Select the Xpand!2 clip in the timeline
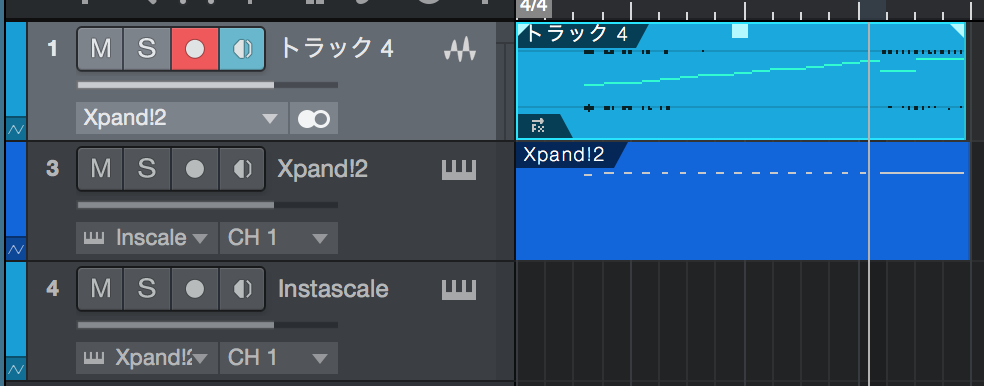984x386 pixels. point(742,201)
